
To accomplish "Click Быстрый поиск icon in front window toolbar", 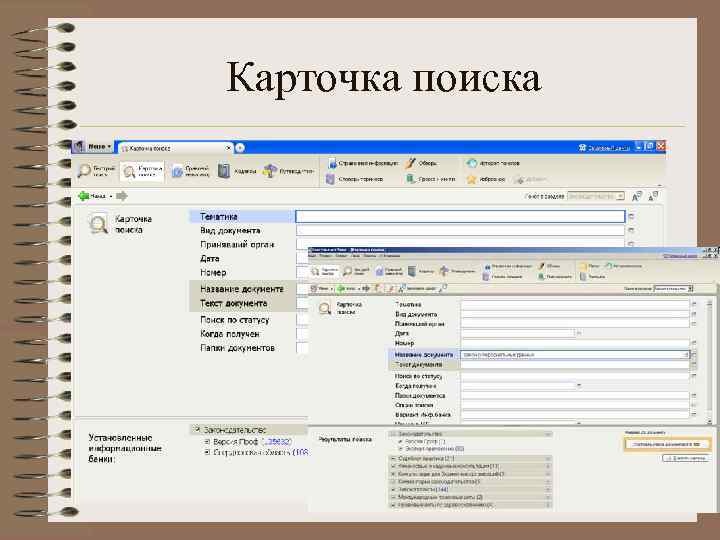I will (348, 271).
